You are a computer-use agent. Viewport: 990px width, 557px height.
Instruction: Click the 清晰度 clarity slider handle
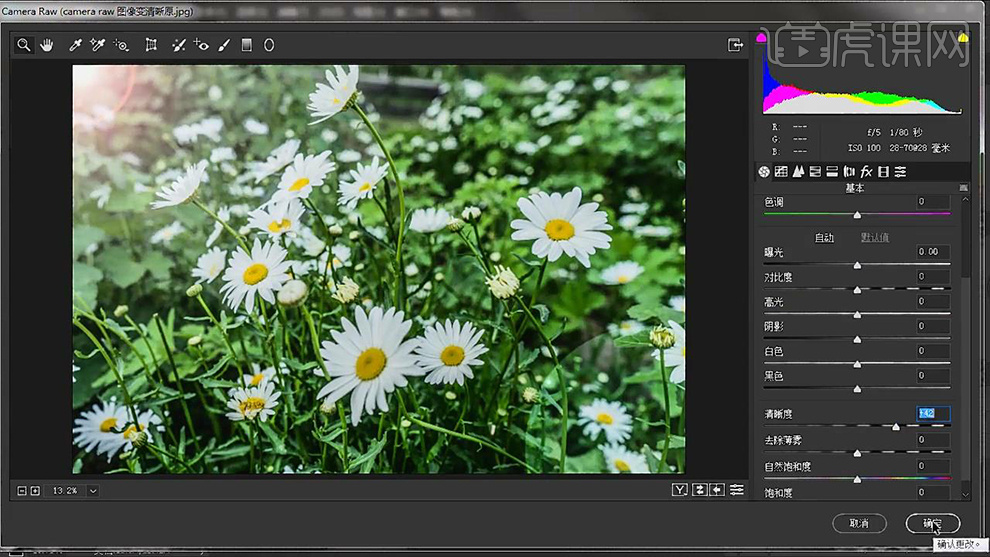click(896, 428)
